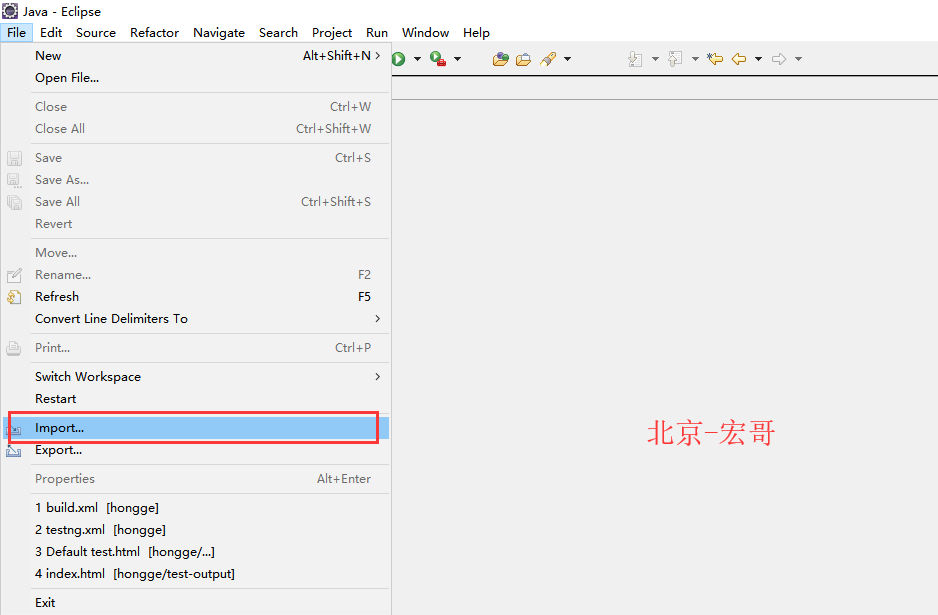Open the Project menu
Image resolution: width=938 pixels, height=615 pixels.
tap(332, 32)
